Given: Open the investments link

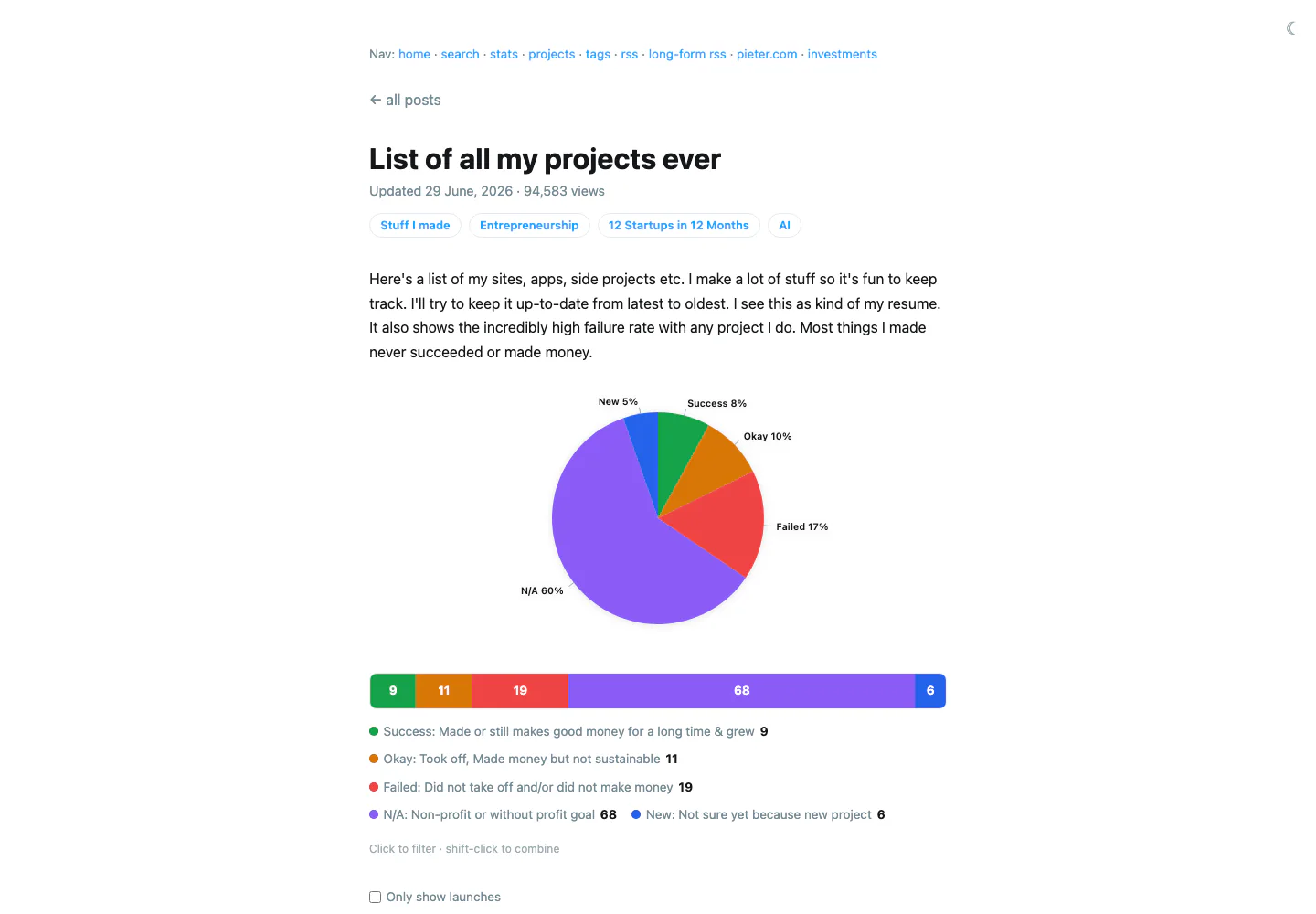Looking at the screenshot, I should pos(843,54).
